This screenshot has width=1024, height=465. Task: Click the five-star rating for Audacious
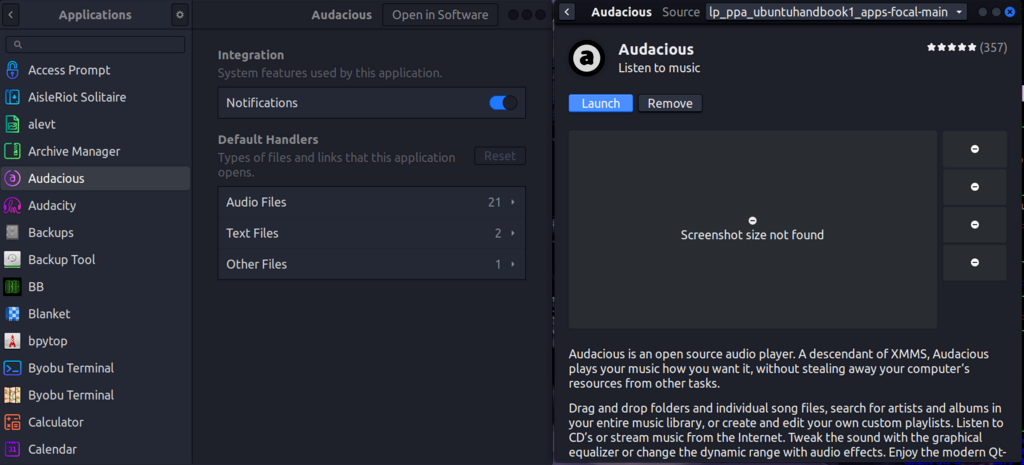click(x=952, y=48)
